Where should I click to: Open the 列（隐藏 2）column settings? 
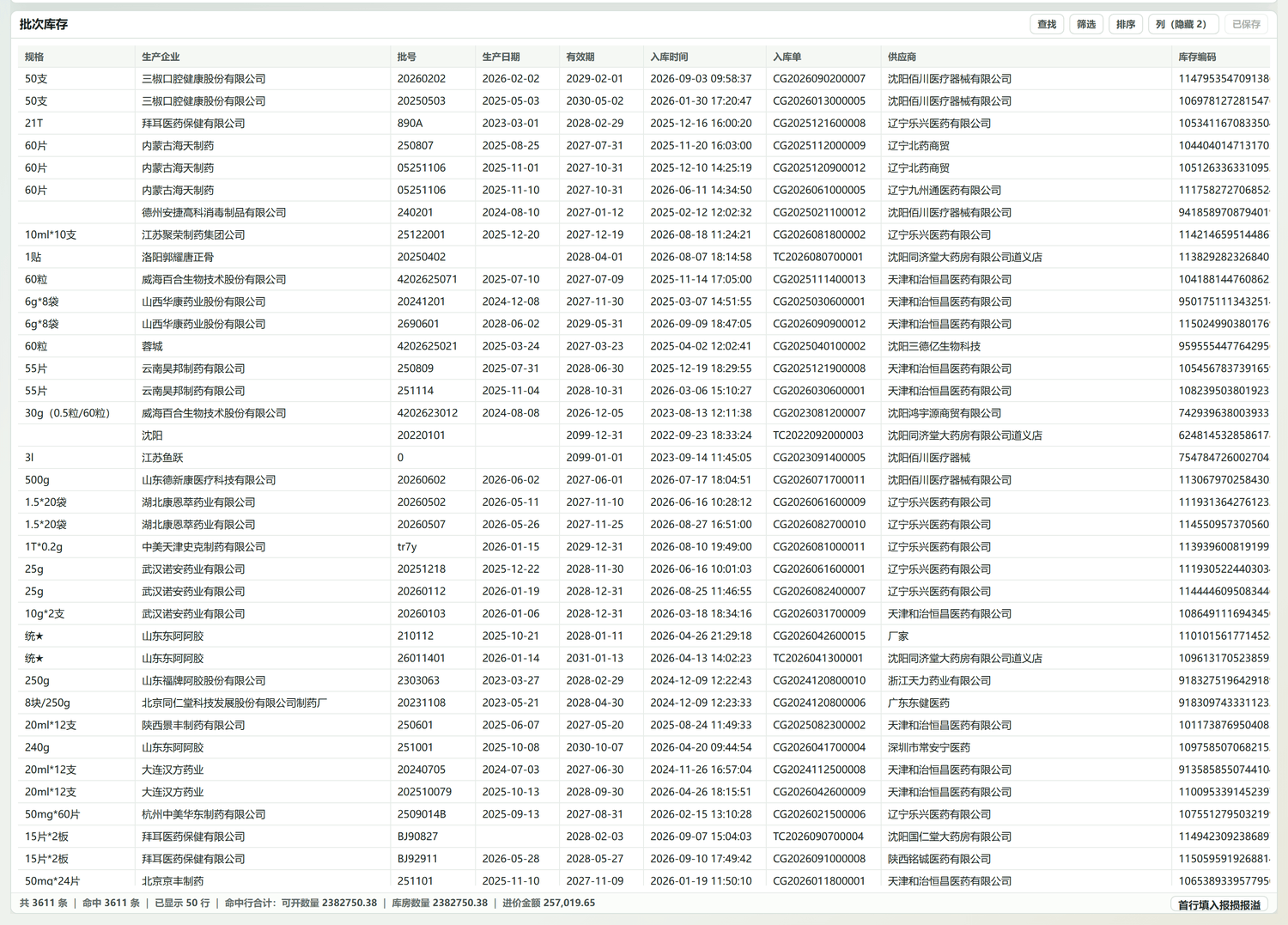1183,24
